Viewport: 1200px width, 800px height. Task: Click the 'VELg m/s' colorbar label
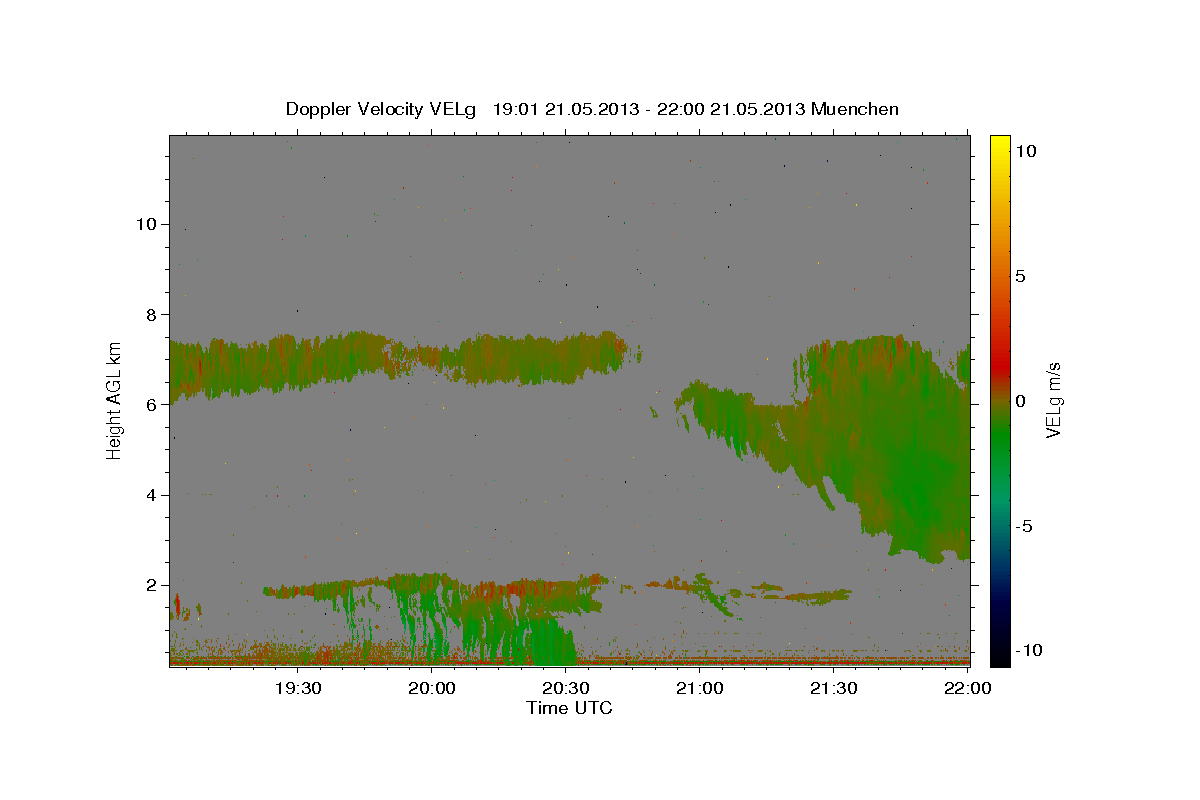coord(1054,399)
